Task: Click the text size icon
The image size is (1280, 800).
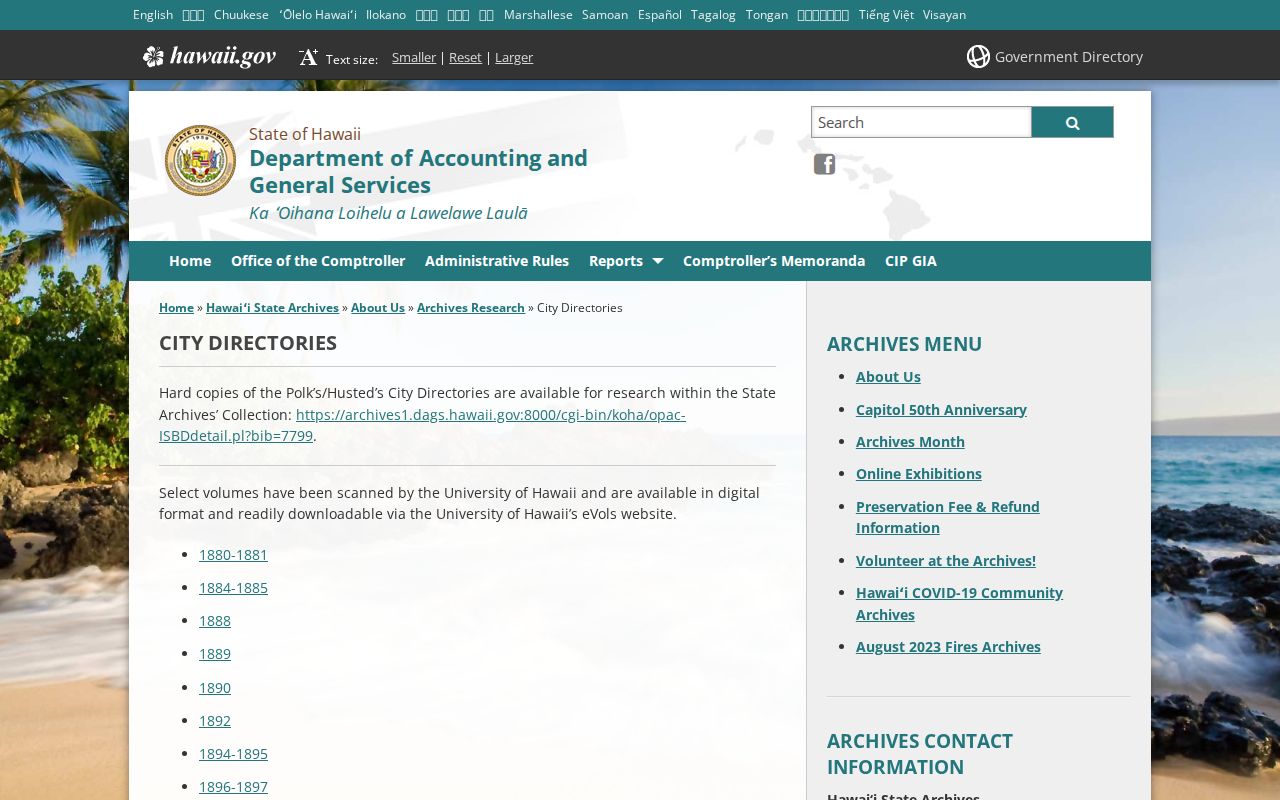Action: [x=308, y=57]
